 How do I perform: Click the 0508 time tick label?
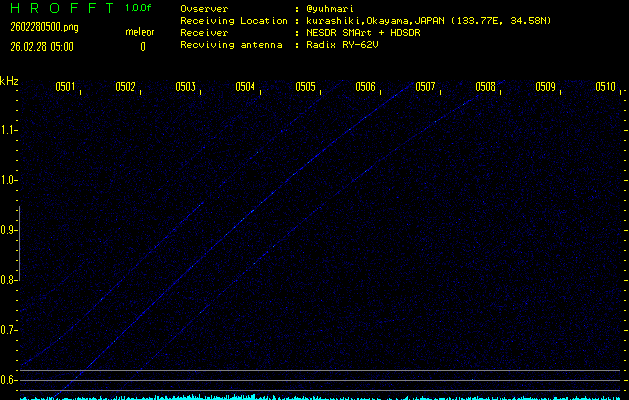coord(485,87)
